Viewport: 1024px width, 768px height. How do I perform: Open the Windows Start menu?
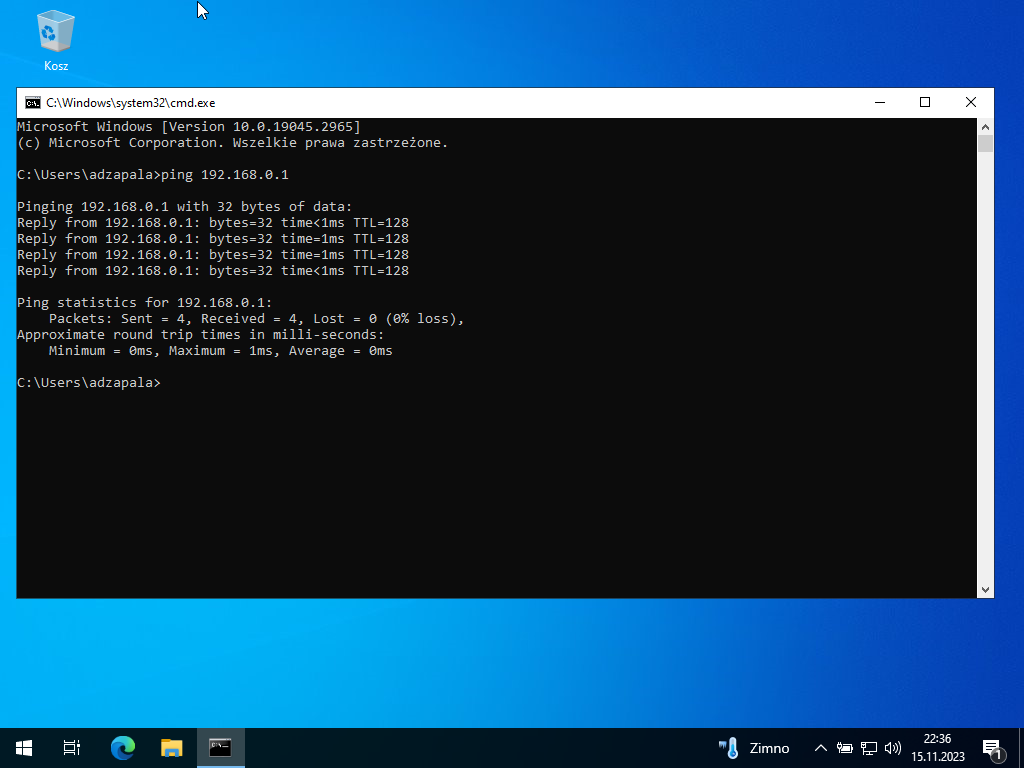[x=24, y=748]
